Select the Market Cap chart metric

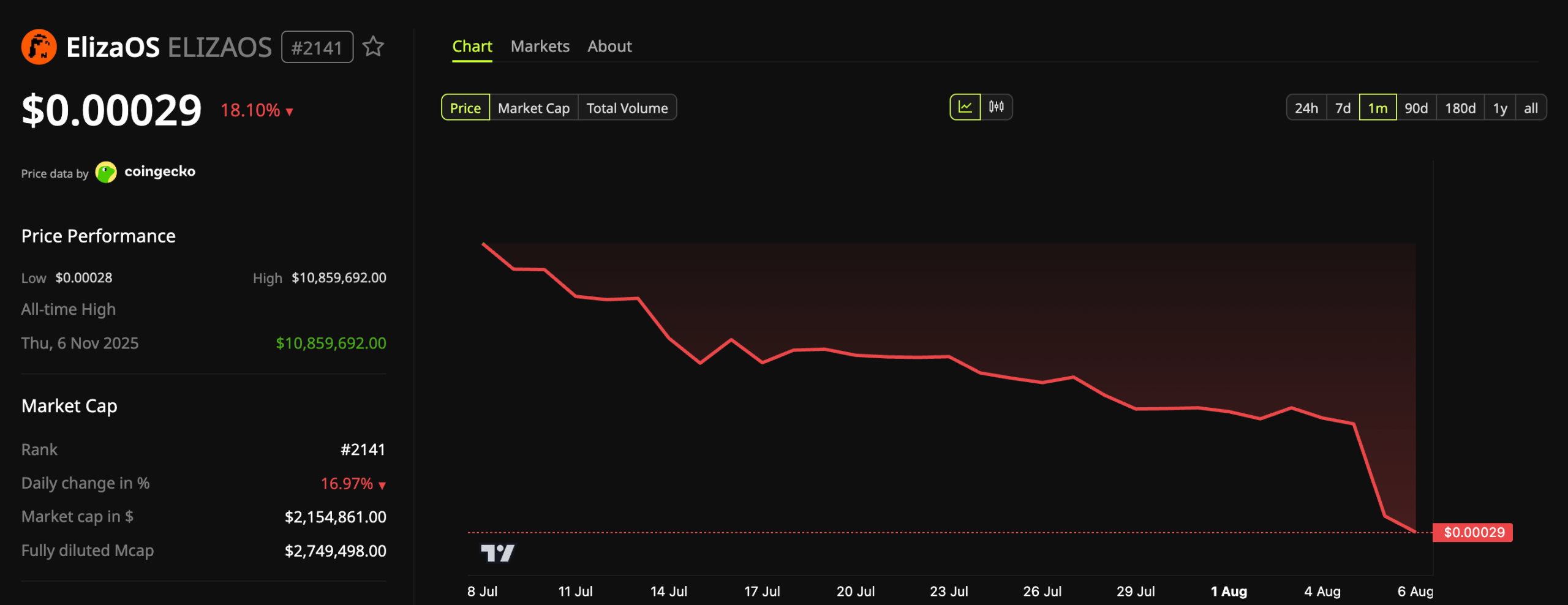click(534, 108)
